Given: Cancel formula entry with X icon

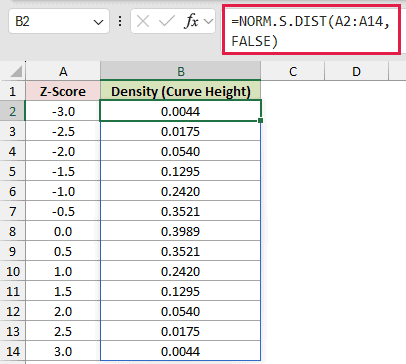Looking at the screenshot, I should tap(143, 22).
